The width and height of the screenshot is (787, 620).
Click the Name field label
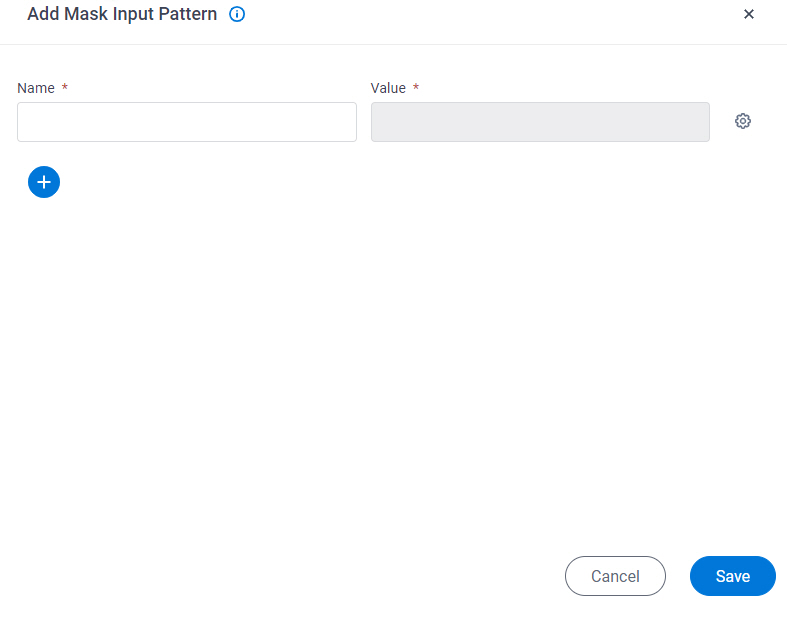pos(36,88)
